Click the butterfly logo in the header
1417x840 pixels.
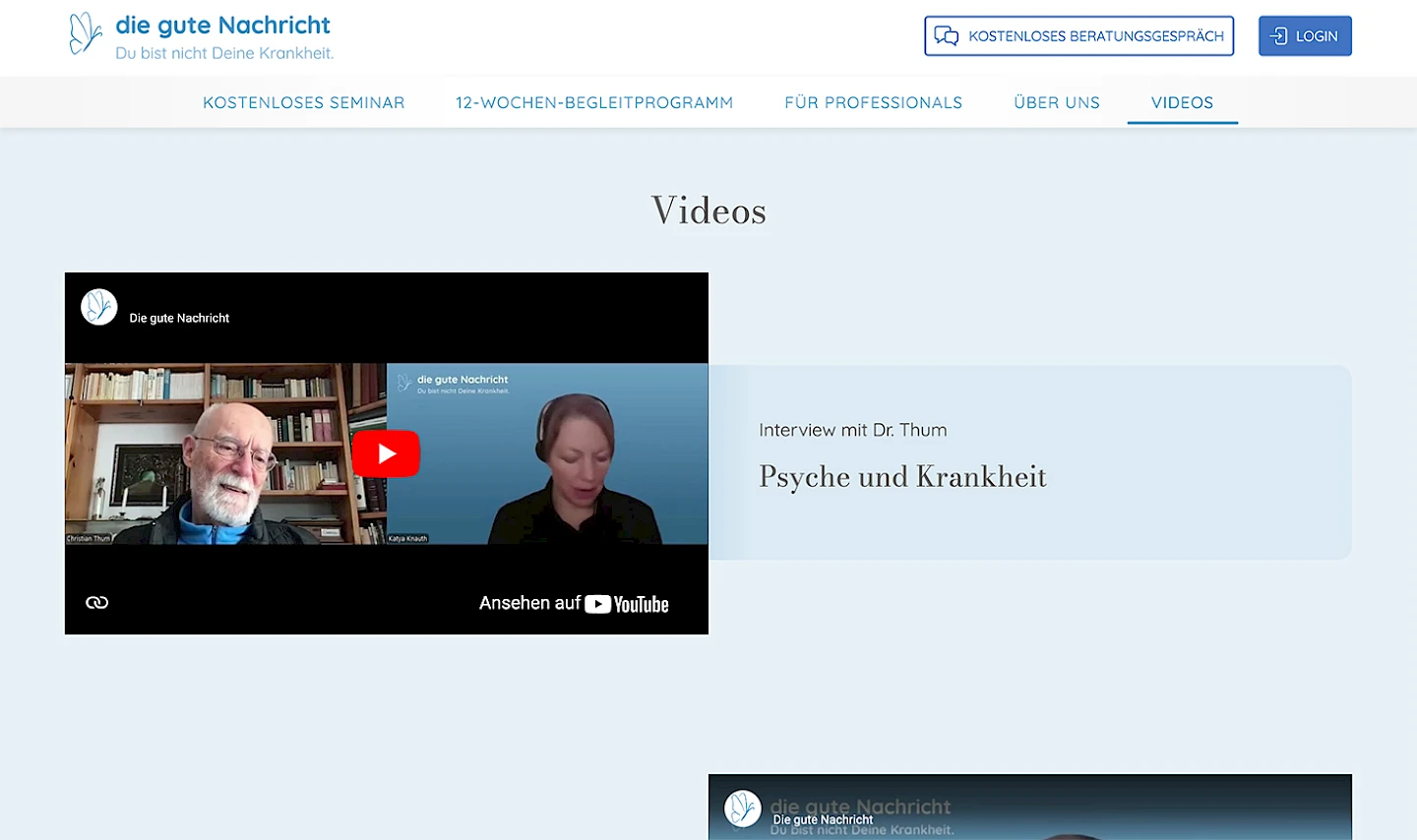point(86,33)
